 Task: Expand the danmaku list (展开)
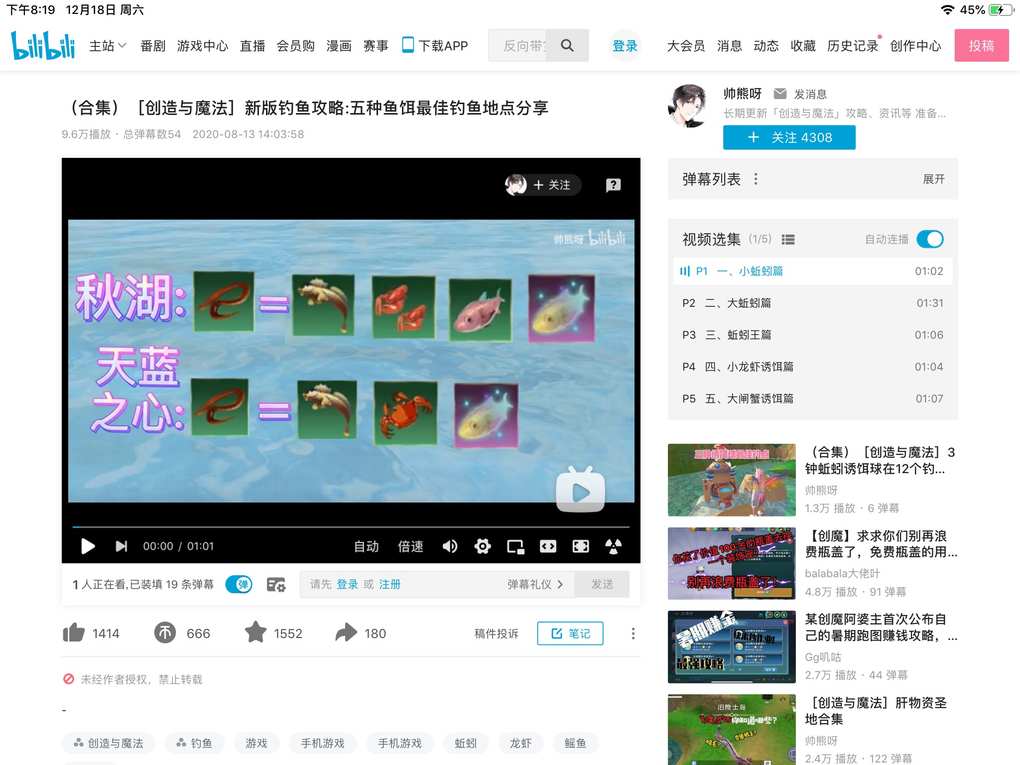click(933, 179)
